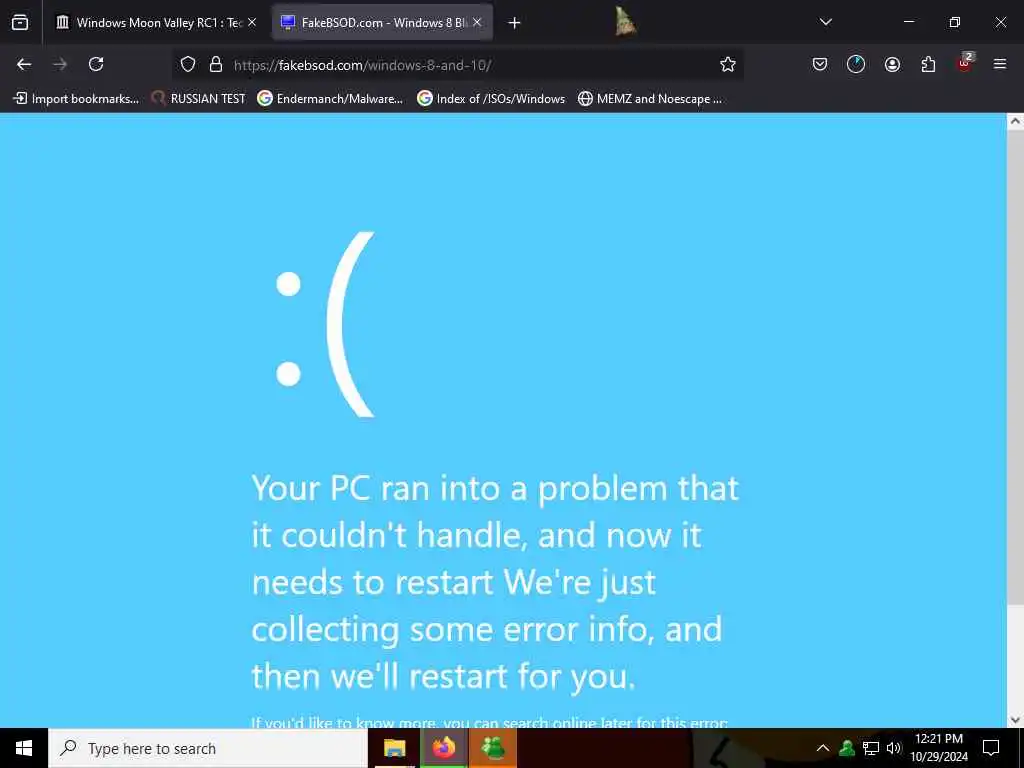The height and width of the screenshot is (768, 1024).
Task: Open Firefox View (recent browsing) icon
Action: (x=20, y=23)
